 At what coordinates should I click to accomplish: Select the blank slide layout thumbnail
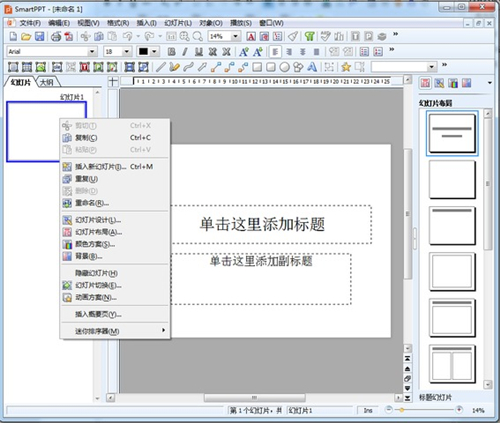[452, 179]
